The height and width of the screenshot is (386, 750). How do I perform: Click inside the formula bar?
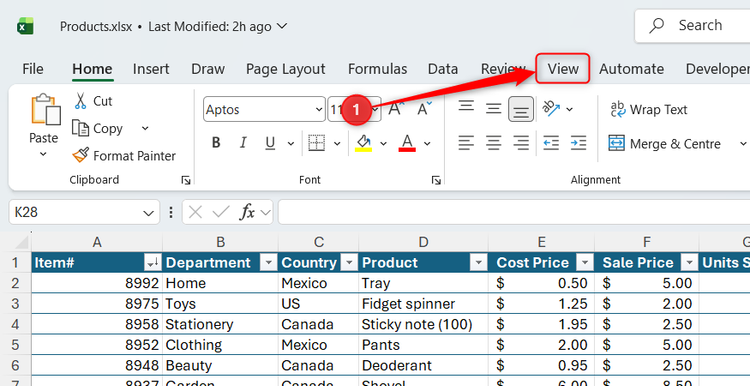point(514,212)
